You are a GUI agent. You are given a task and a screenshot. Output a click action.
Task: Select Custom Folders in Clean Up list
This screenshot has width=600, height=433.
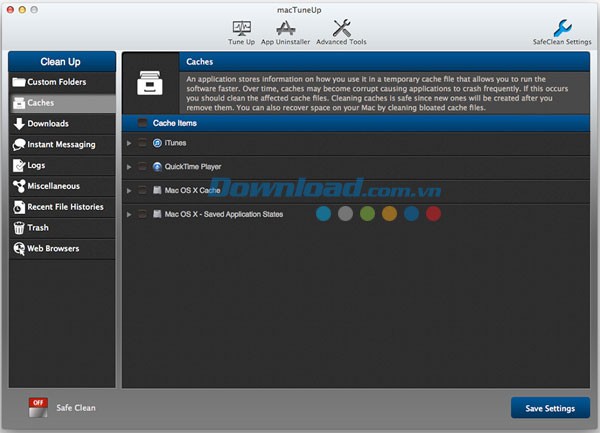click(x=56, y=82)
